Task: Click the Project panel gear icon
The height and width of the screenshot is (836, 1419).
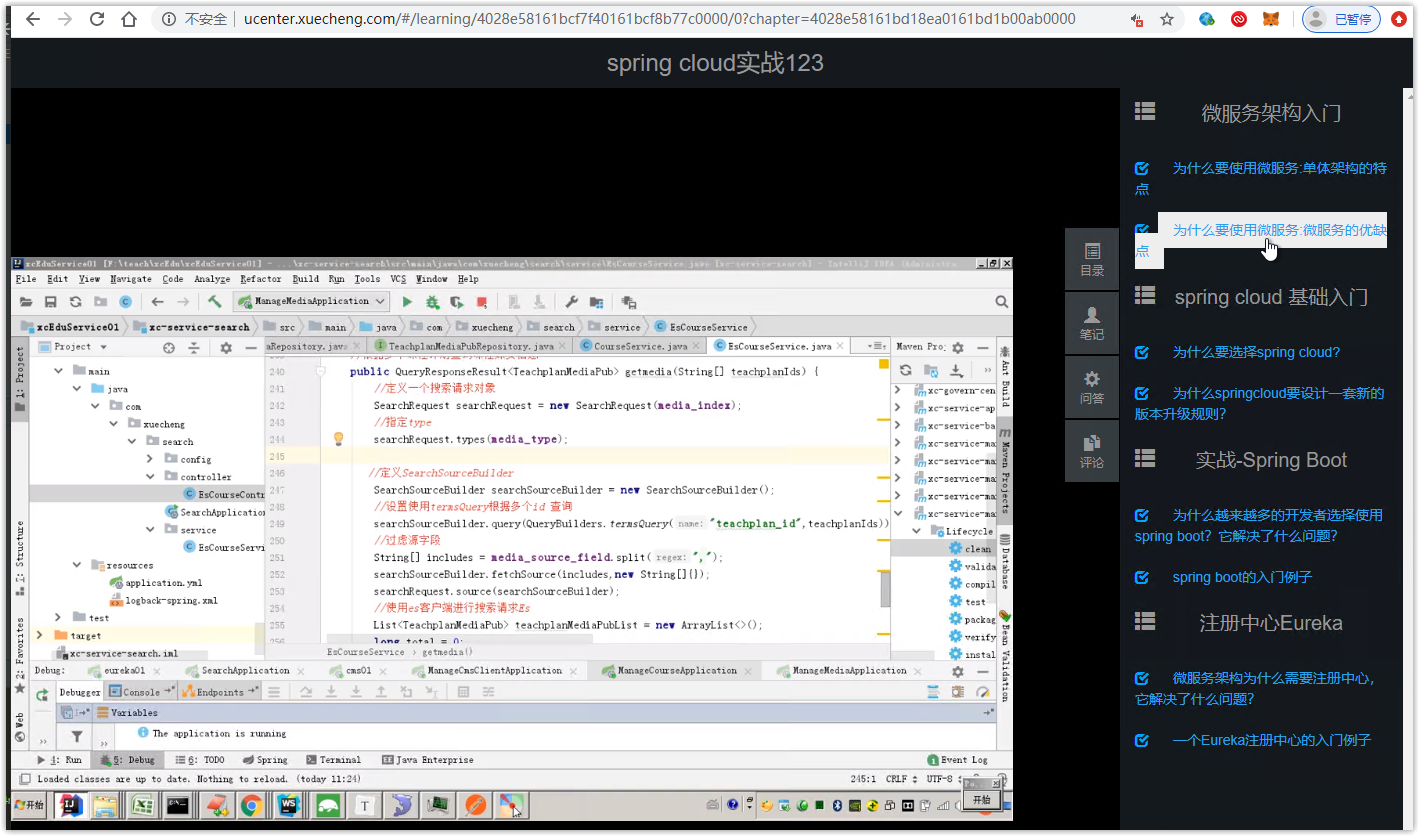Action: 226,348
